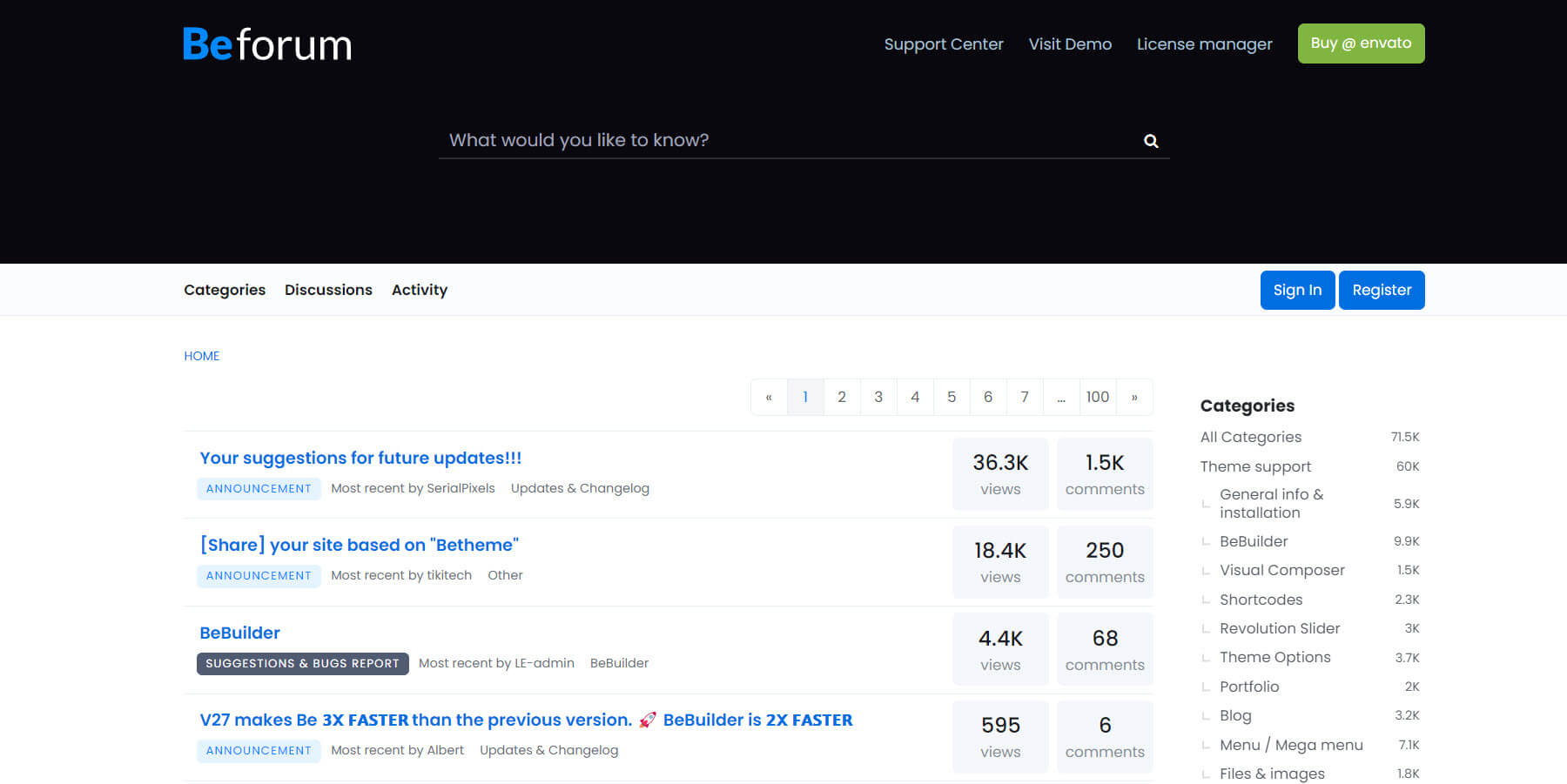1567x784 pixels.
Task: Click the rocket emoji in the V27 announcement
Action: click(647, 720)
